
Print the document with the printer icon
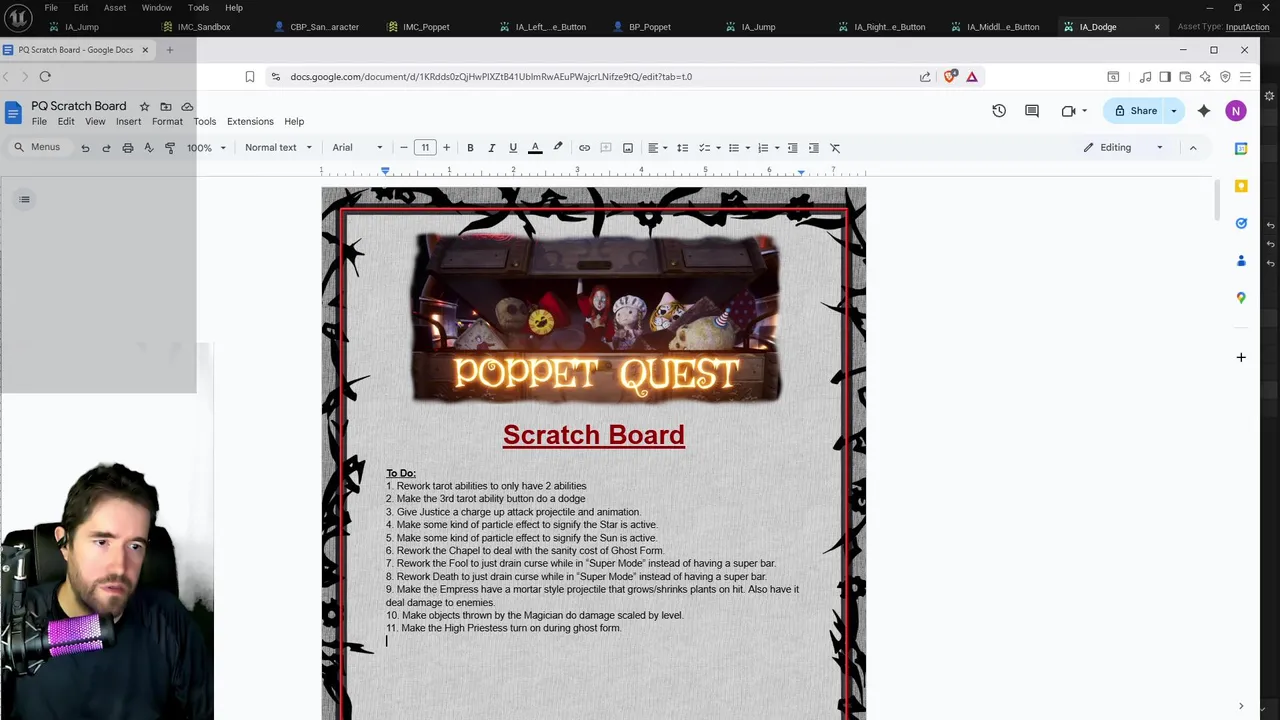coord(128,148)
